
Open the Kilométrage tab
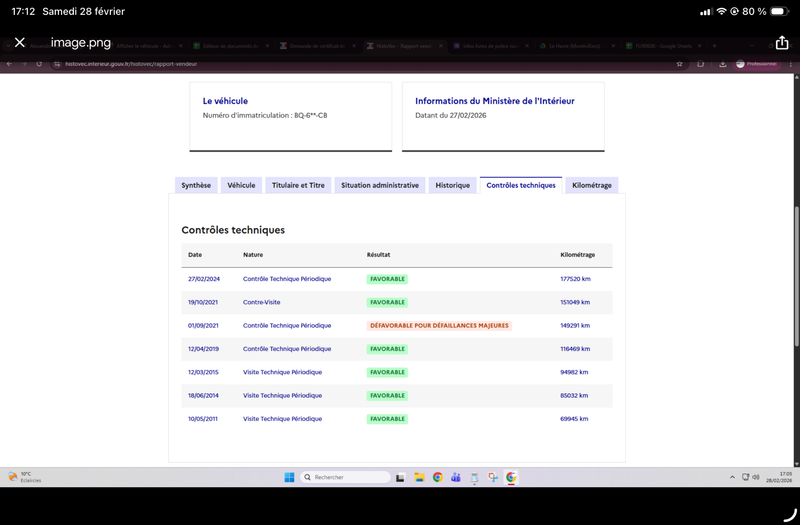click(592, 185)
